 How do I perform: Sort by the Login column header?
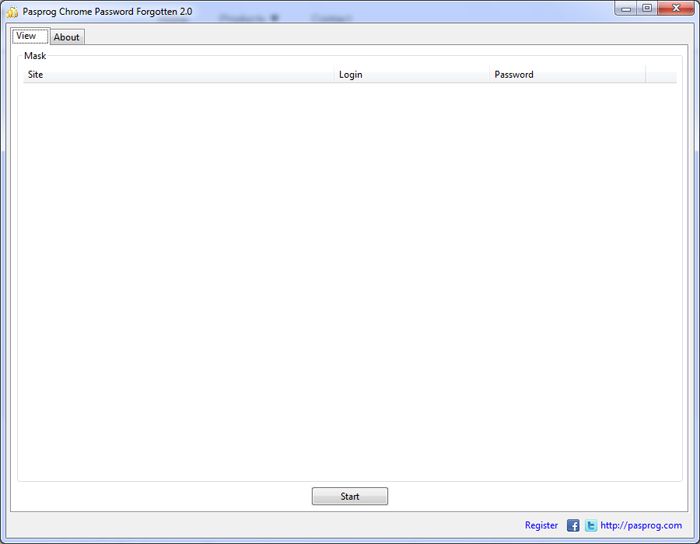(412, 75)
